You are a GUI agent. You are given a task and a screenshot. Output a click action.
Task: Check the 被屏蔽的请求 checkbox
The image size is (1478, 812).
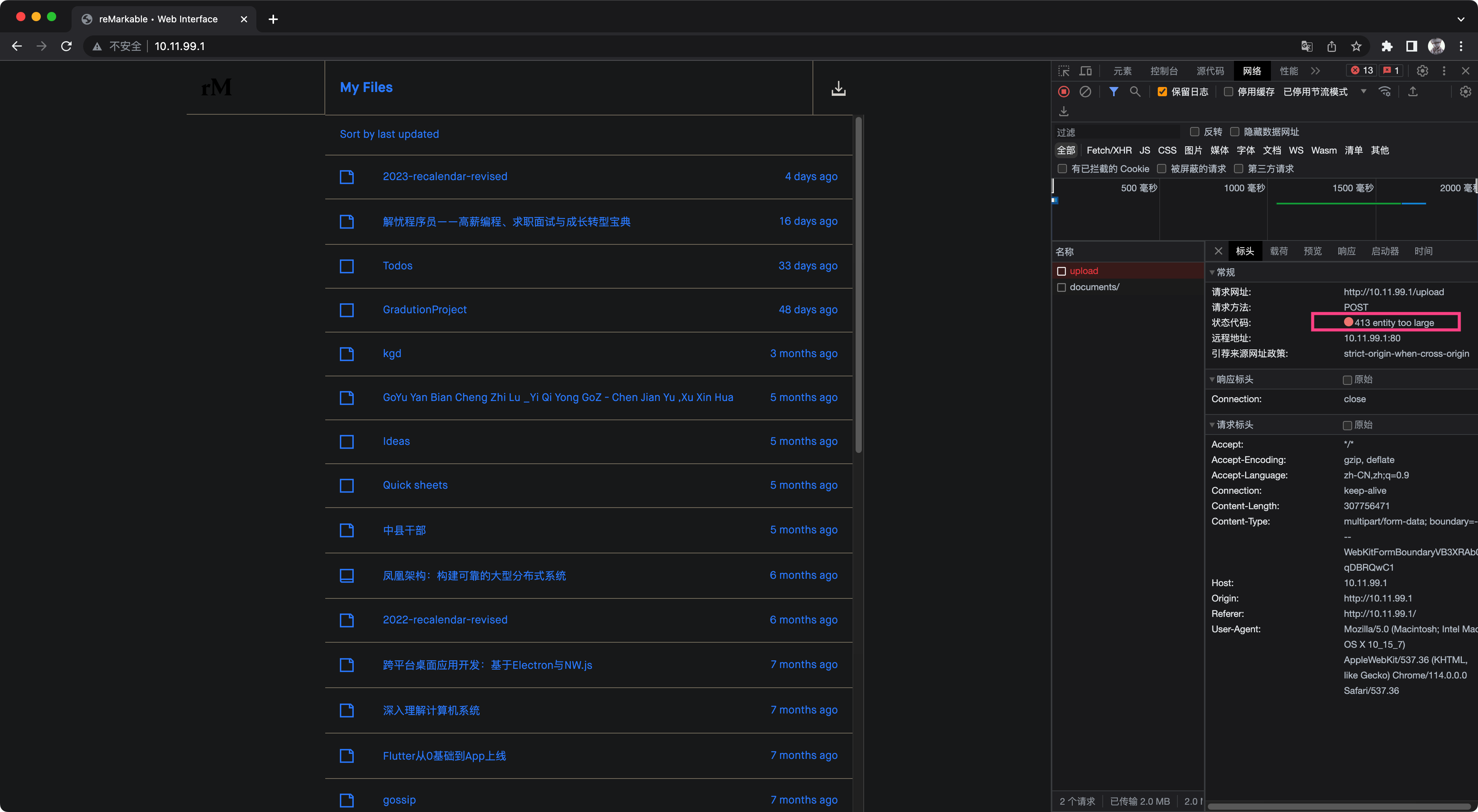[1161, 168]
